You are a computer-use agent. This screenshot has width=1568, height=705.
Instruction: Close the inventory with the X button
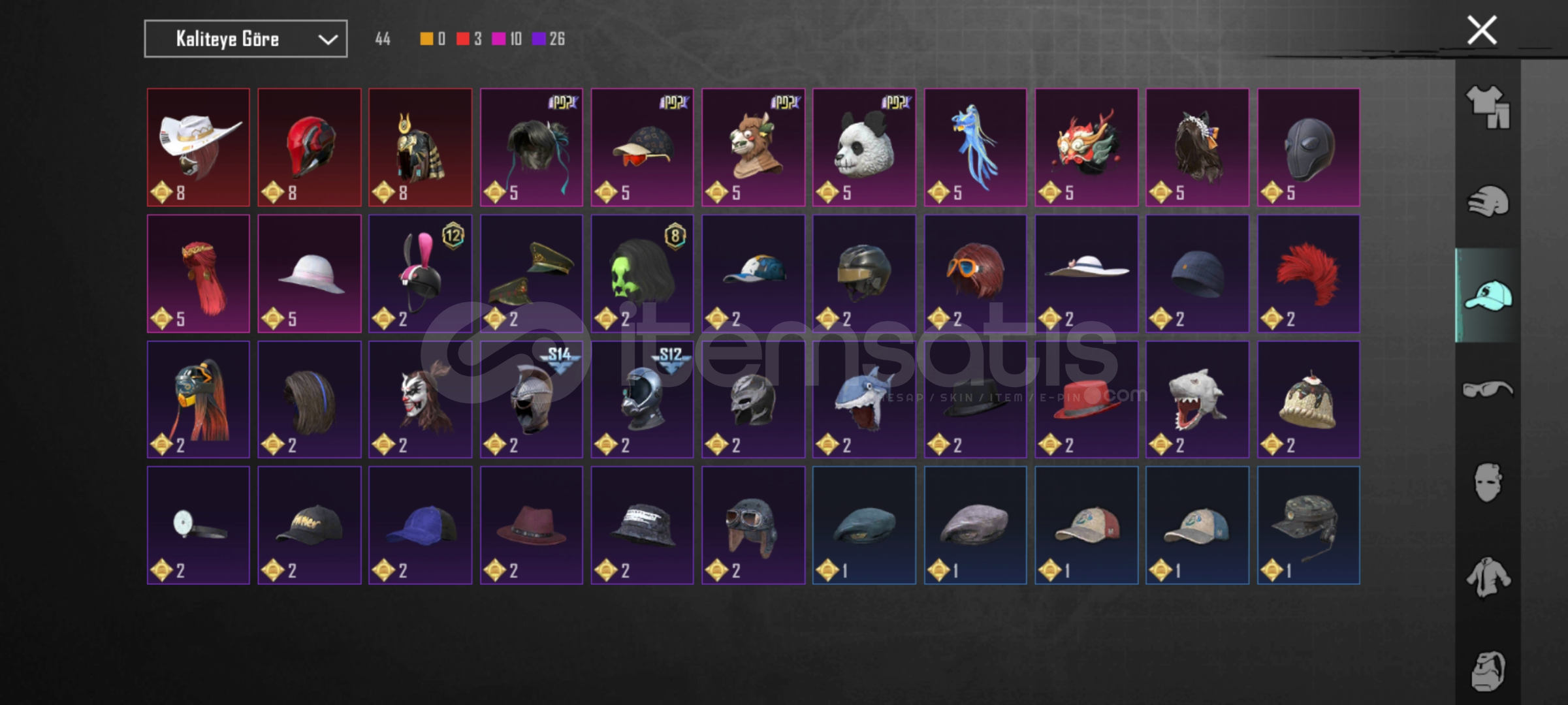coord(1482,30)
